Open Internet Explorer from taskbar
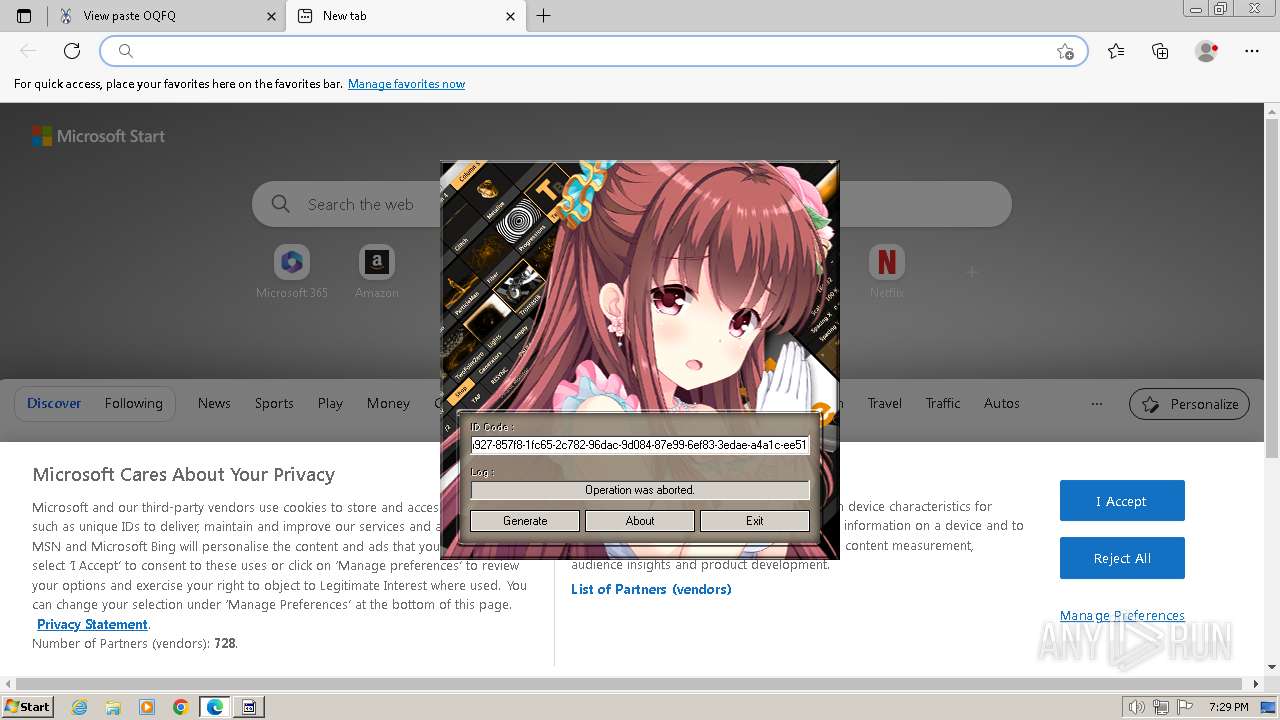 click(x=80, y=707)
